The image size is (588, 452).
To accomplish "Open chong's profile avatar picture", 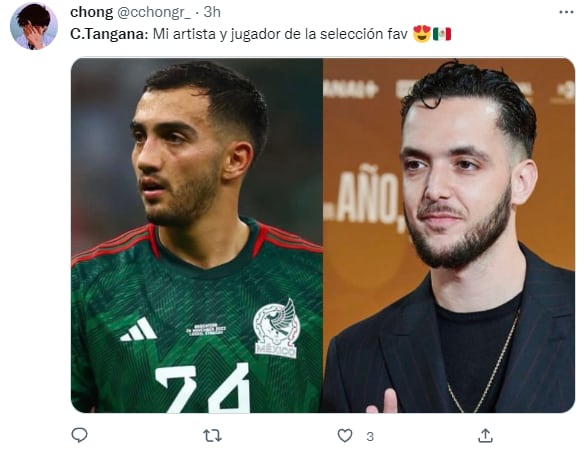I will (34, 26).
